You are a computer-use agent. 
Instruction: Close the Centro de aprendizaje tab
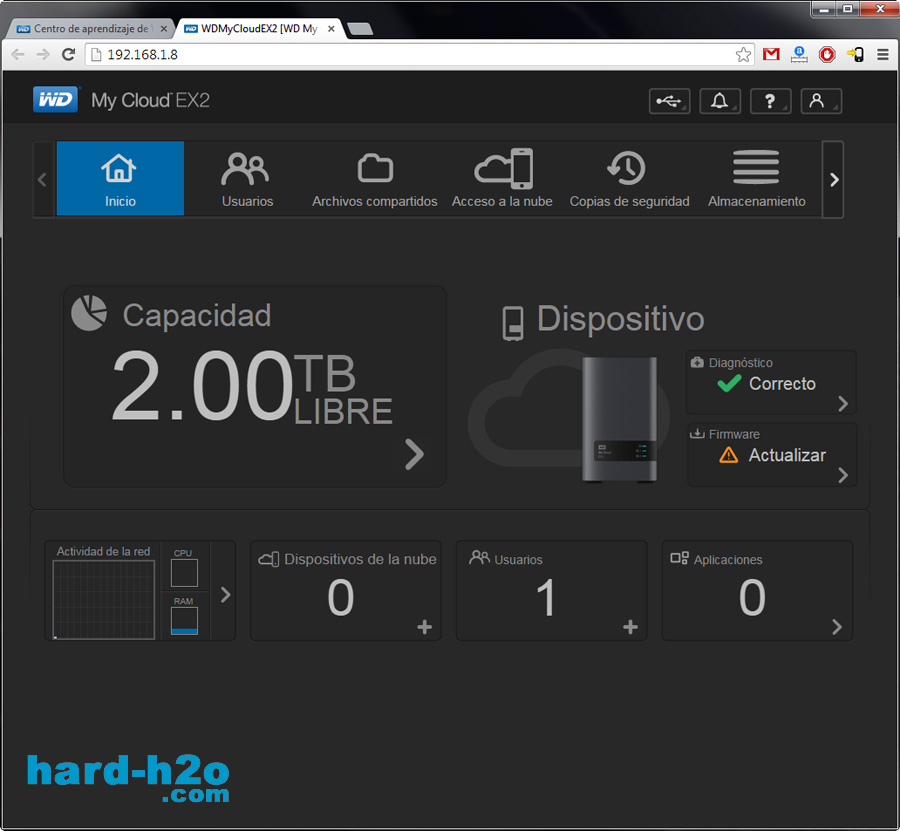pos(164,29)
